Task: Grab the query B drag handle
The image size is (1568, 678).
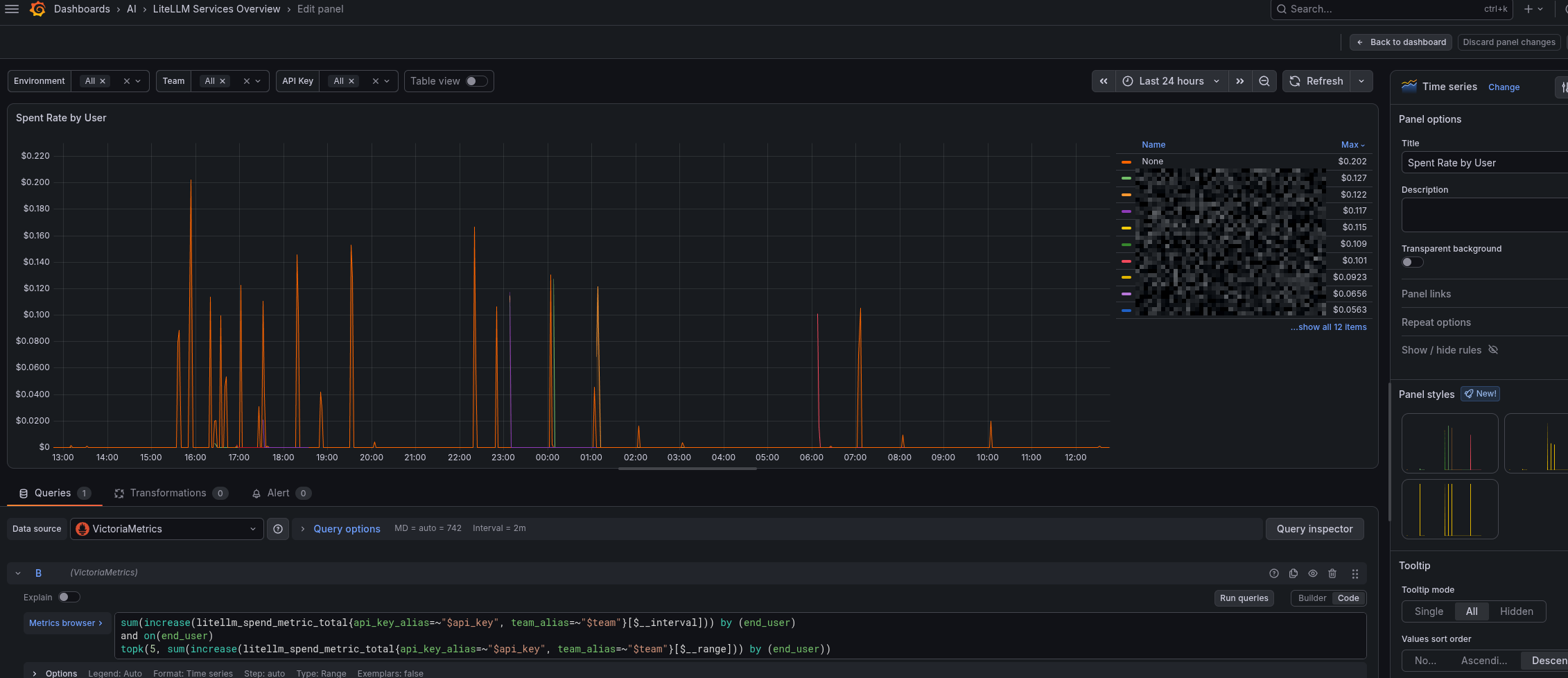Action: [1355, 573]
